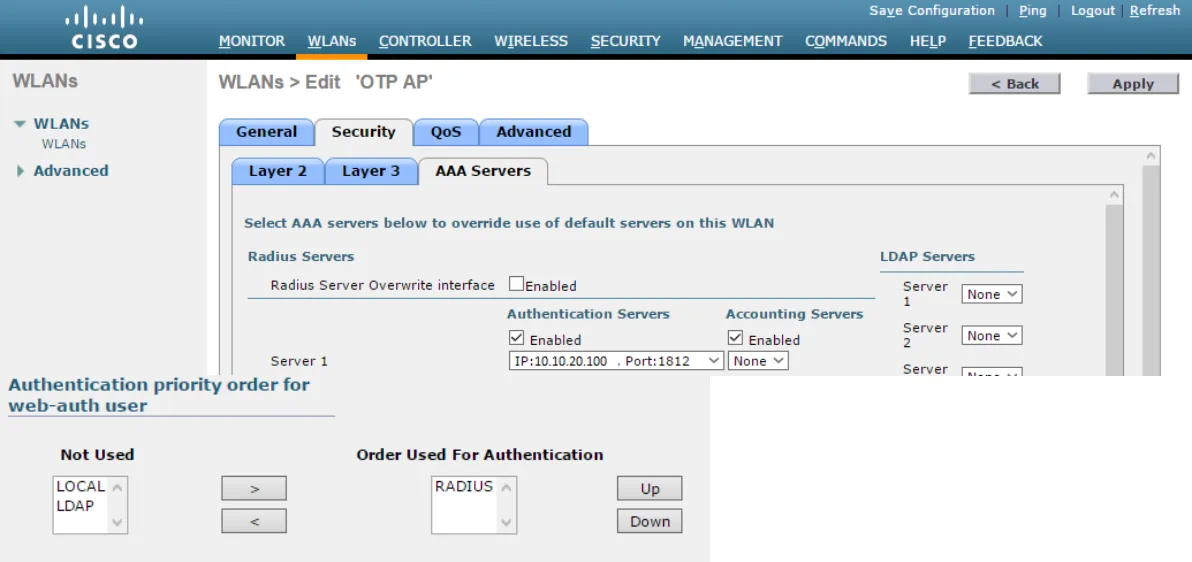
Task: Open Server 1 accounting server dropdown
Action: point(758,360)
